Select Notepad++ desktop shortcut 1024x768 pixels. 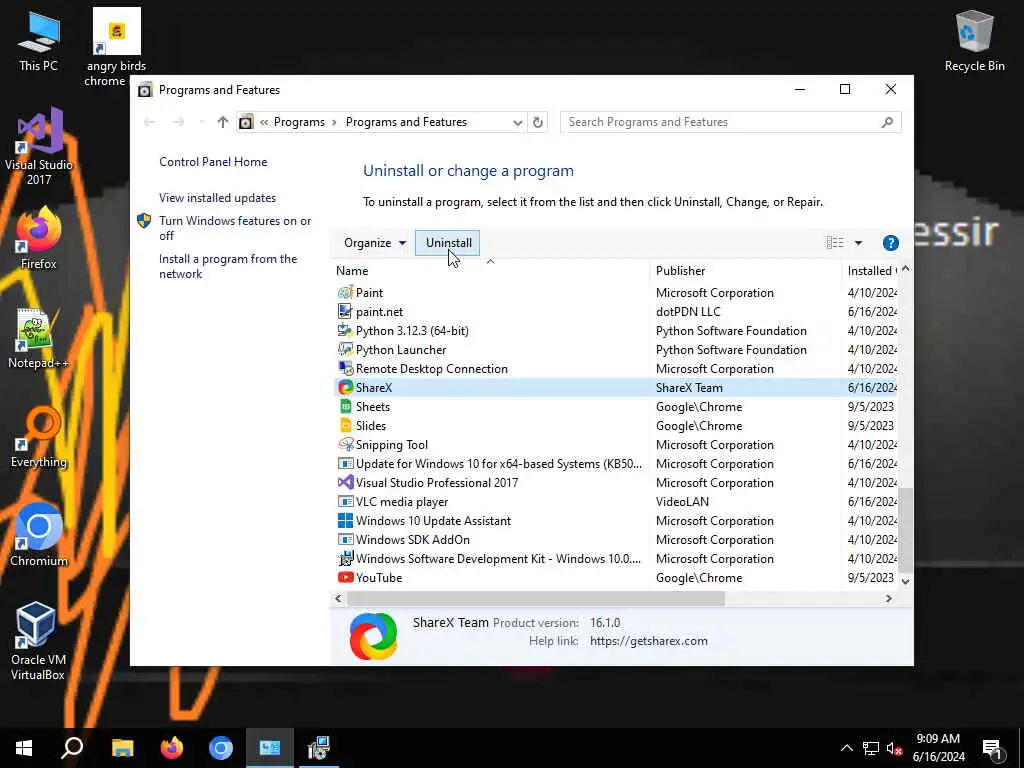[x=39, y=338]
